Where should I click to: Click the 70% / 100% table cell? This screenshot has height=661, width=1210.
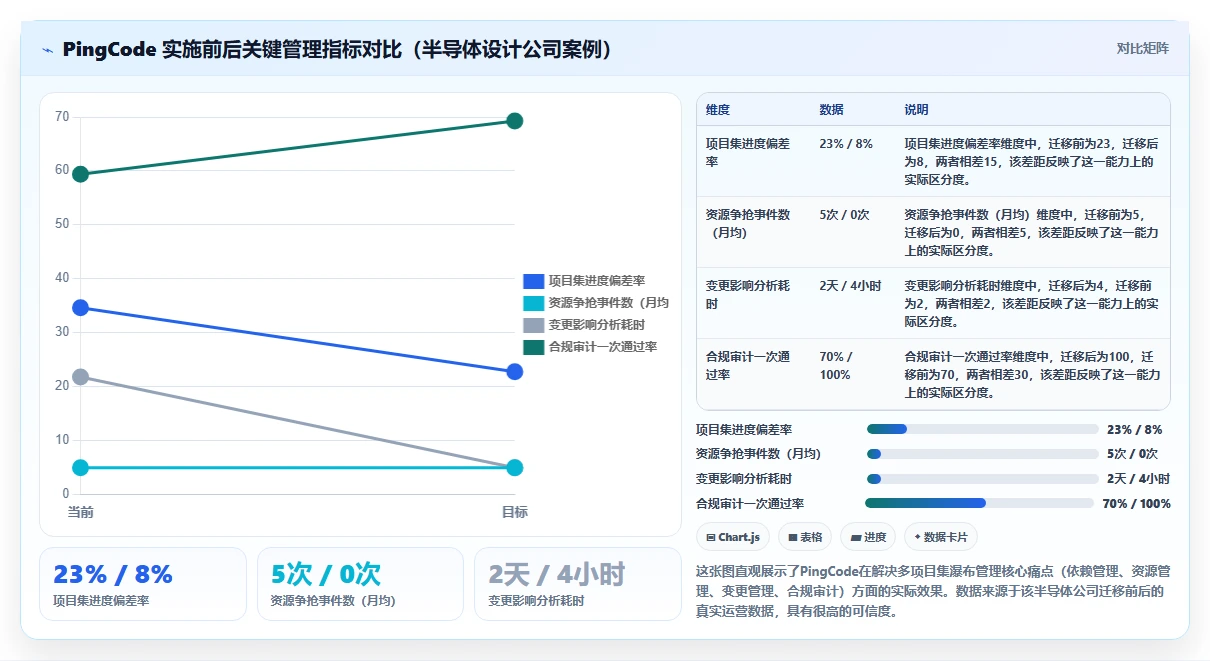(x=852, y=374)
